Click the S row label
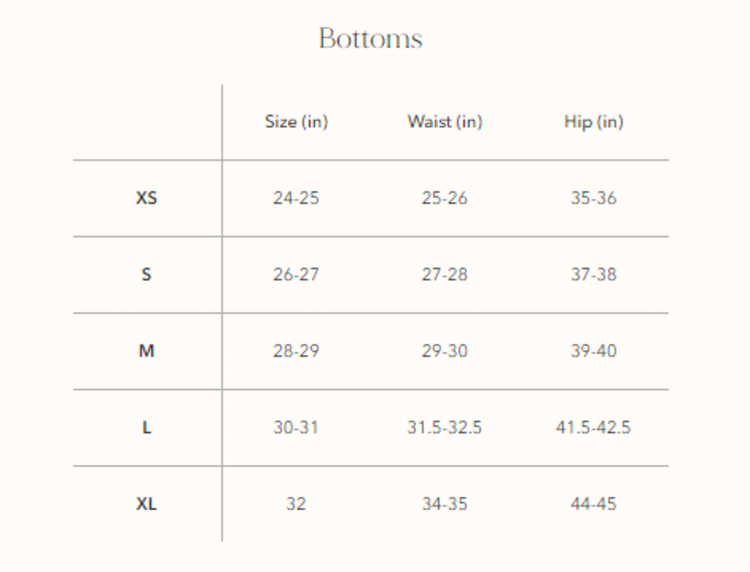The width and height of the screenshot is (750, 572). (x=146, y=274)
